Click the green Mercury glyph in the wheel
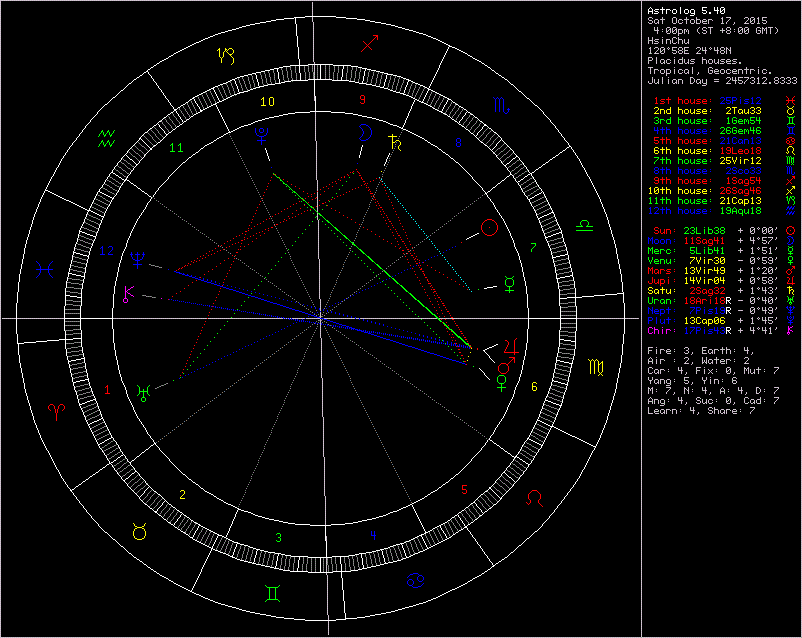Screen dimensions: 802x638 (509, 281)
